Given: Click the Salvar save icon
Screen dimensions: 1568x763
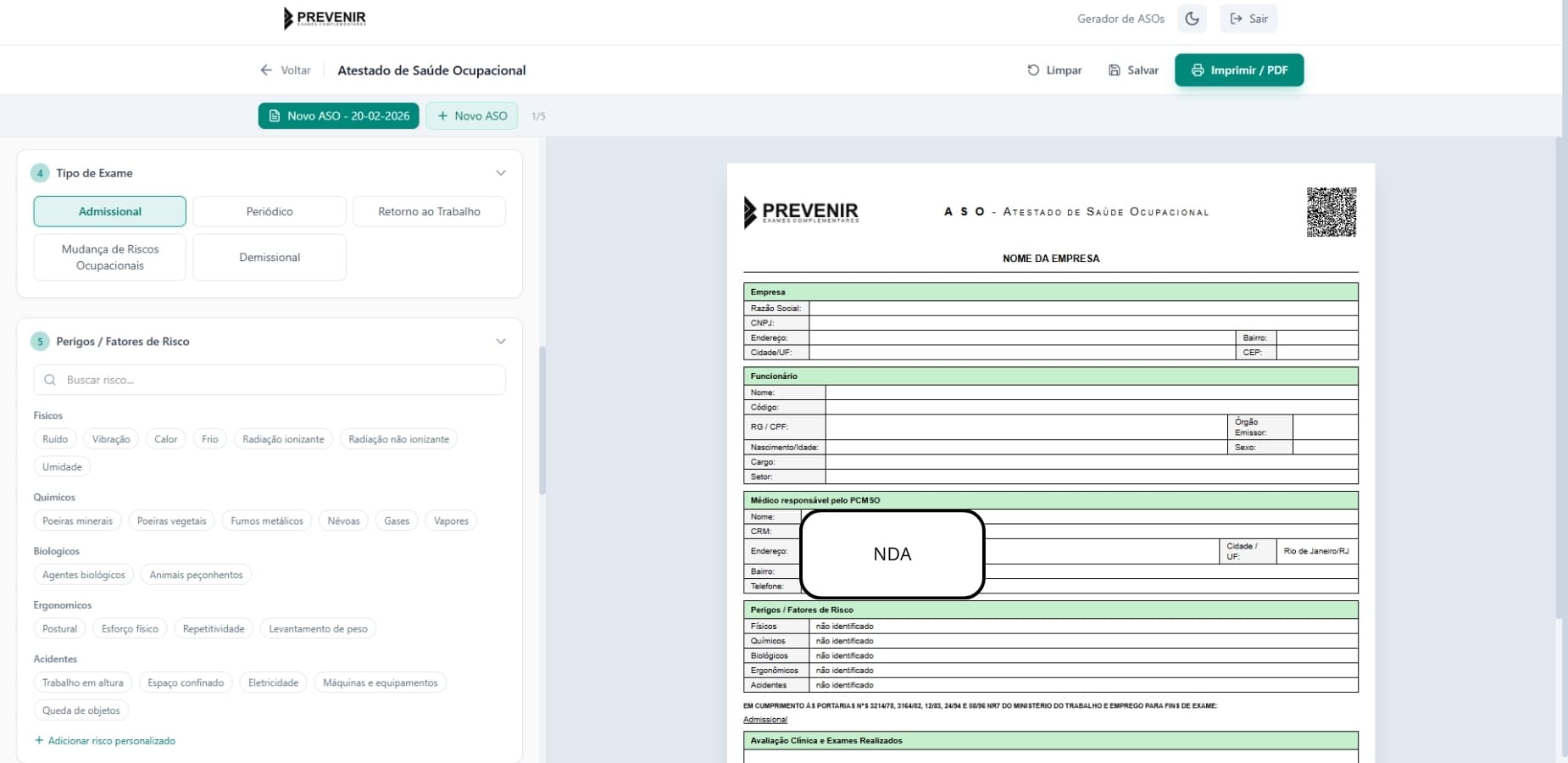Looking at the screenshot, I should (x=1114, y=70).
